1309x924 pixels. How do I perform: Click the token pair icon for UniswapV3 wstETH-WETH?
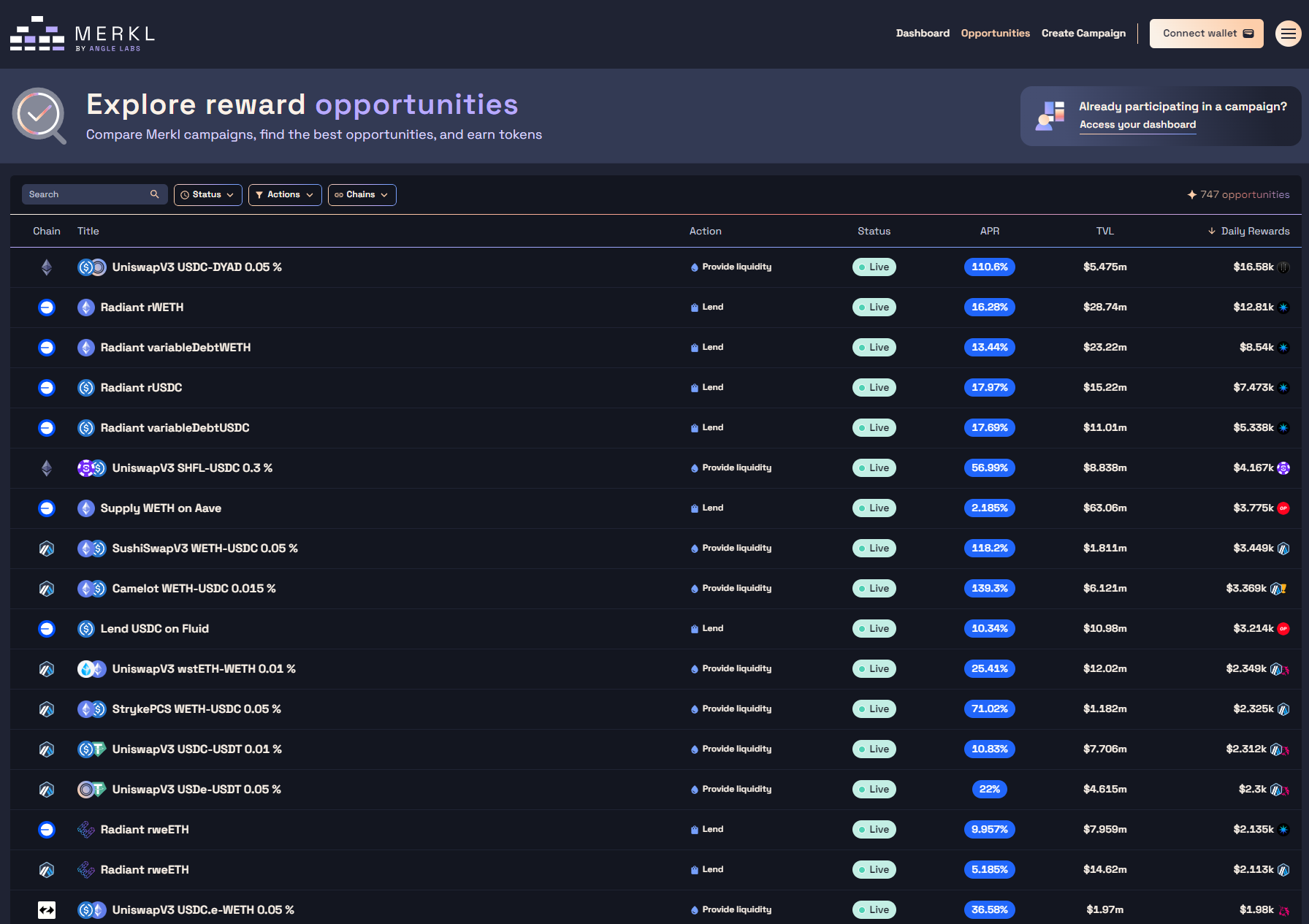pos(92,669)
